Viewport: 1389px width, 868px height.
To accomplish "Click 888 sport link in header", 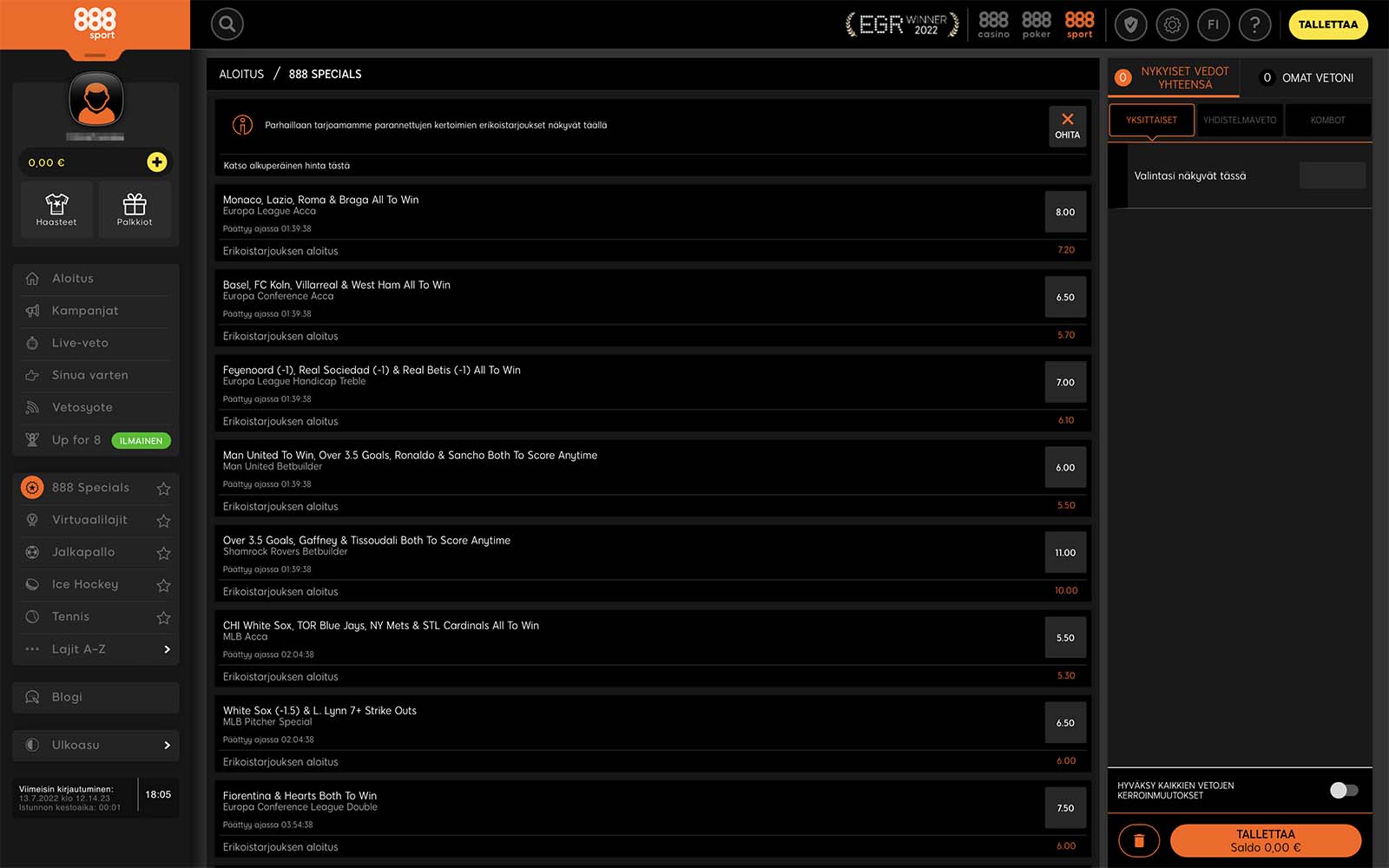I will coord(1080,24).
